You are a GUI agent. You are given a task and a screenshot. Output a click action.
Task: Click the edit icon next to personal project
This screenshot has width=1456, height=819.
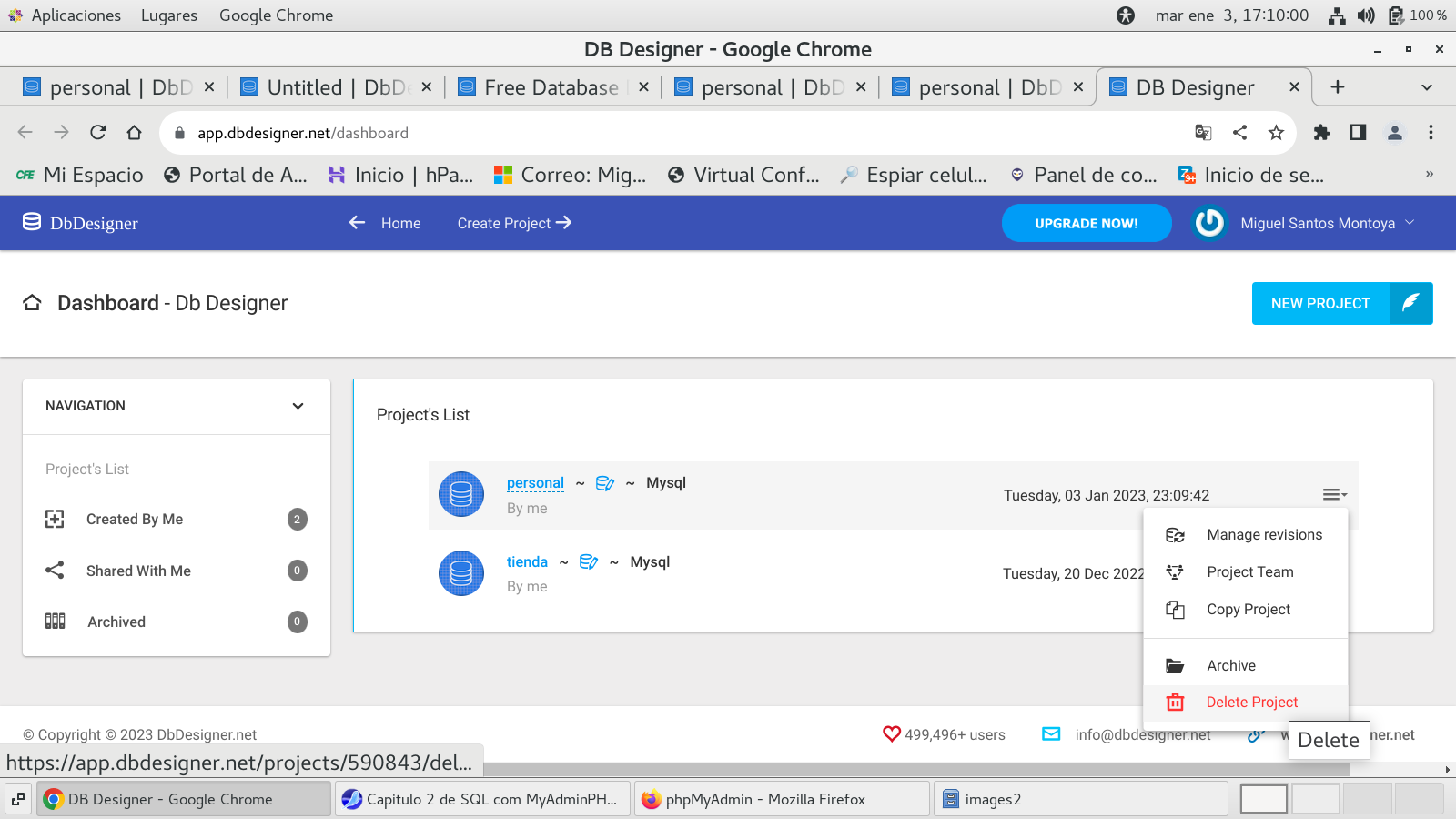click(x=605, y=483)
